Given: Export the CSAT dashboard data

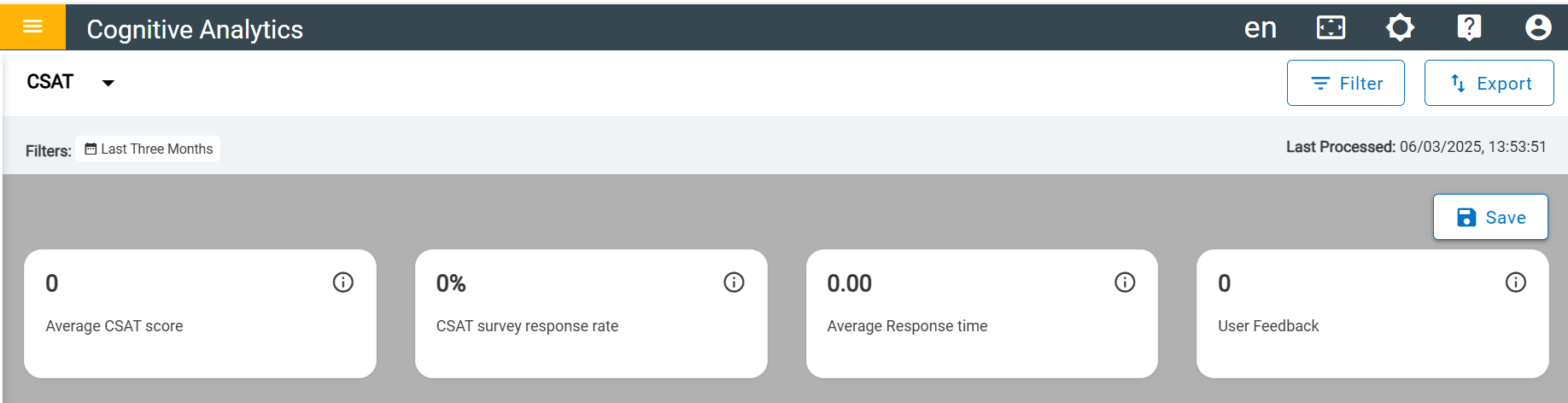Looking at the screenshot, I should pos(1489,83).
